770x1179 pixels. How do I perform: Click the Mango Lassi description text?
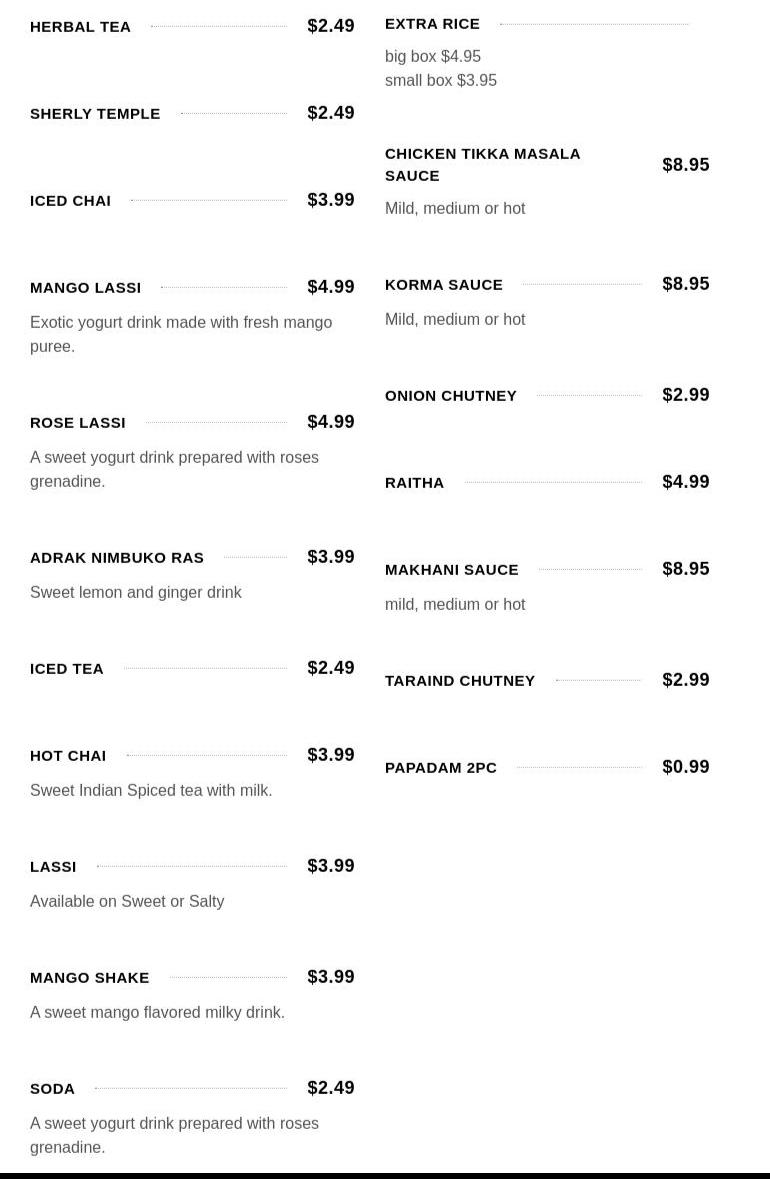[181, 334]
